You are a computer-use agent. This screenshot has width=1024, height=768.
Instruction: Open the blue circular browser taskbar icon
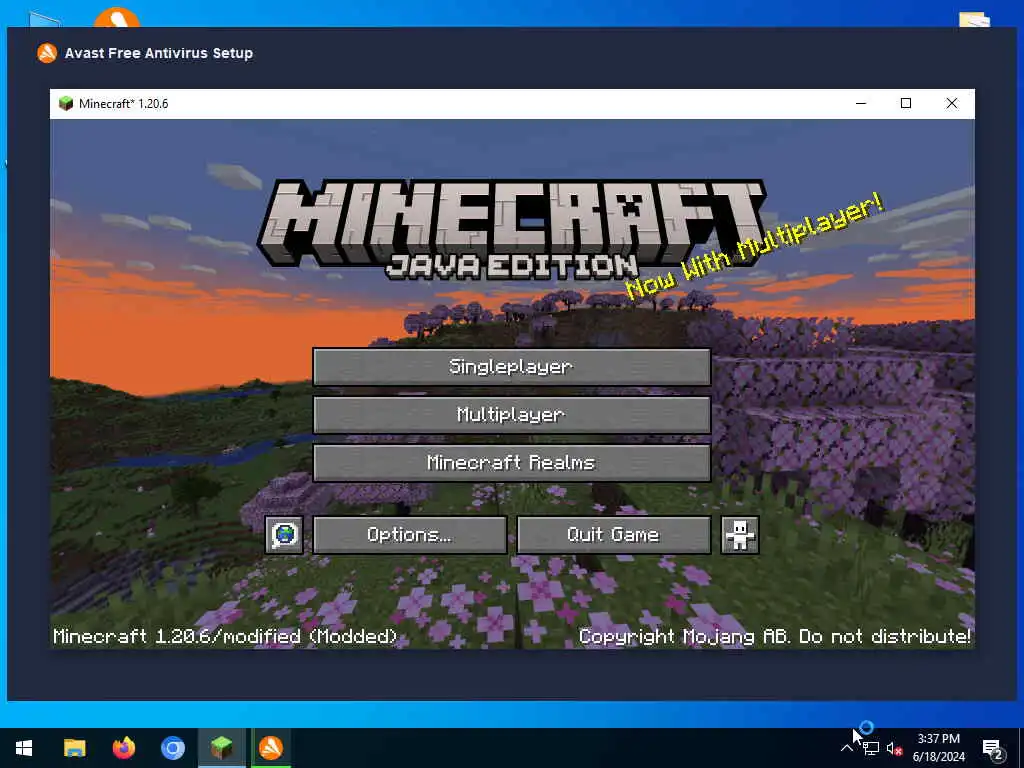point(173,748)
